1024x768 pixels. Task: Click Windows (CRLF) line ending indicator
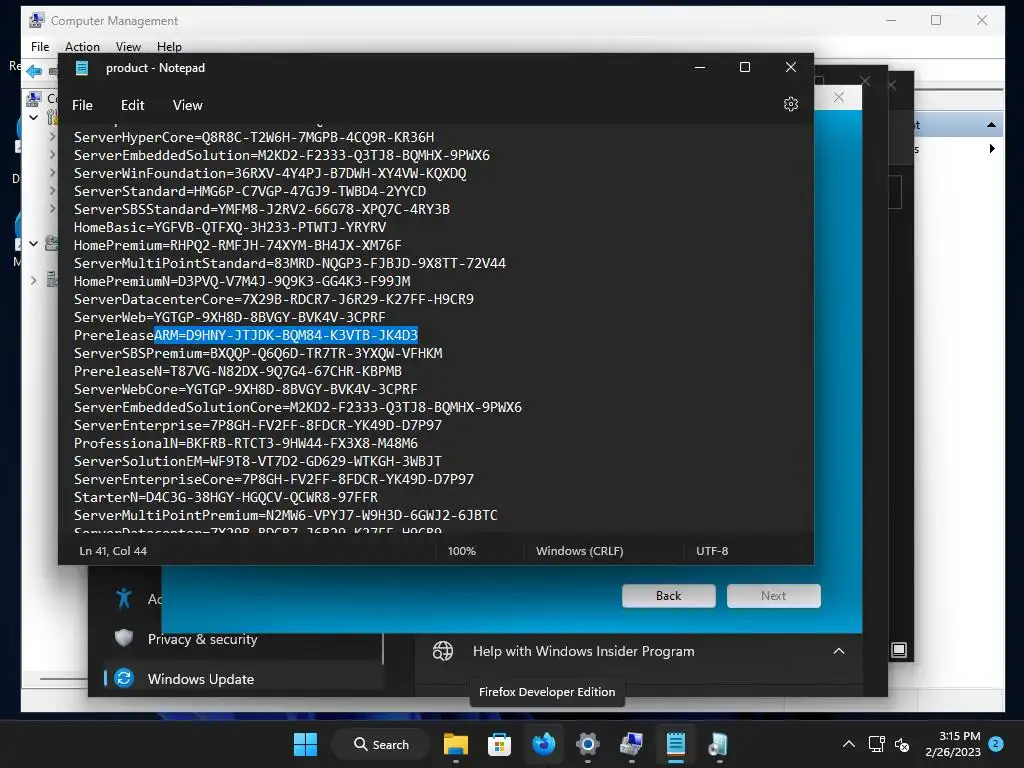pos(580,551)
